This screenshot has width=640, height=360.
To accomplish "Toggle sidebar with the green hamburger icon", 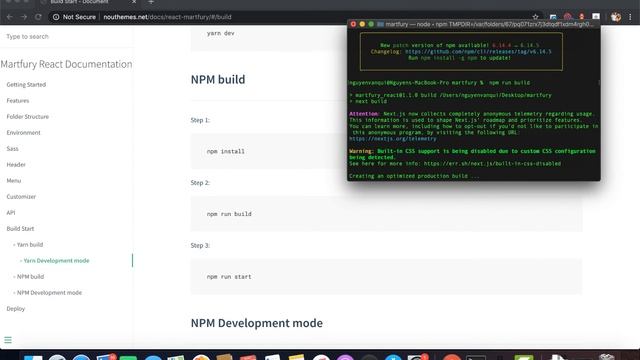I will click(8, 340).
